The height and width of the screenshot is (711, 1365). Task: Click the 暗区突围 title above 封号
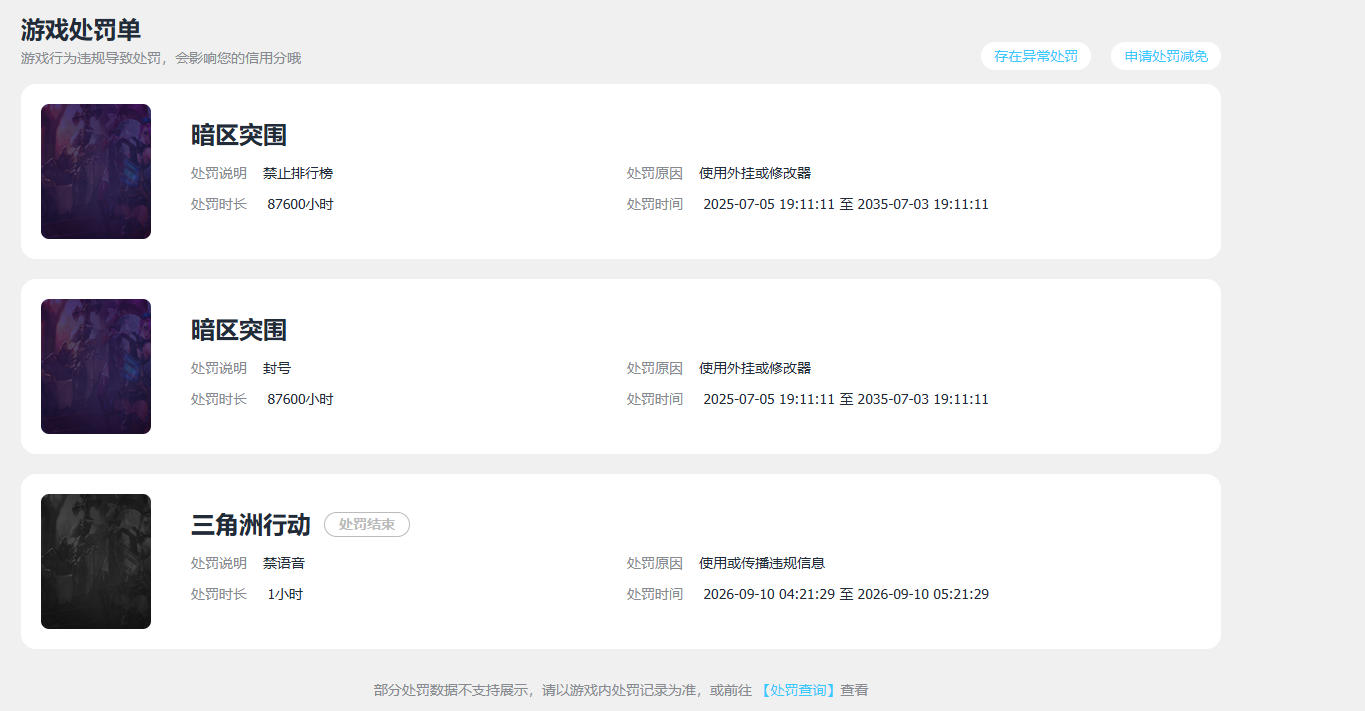pos(239,330)
